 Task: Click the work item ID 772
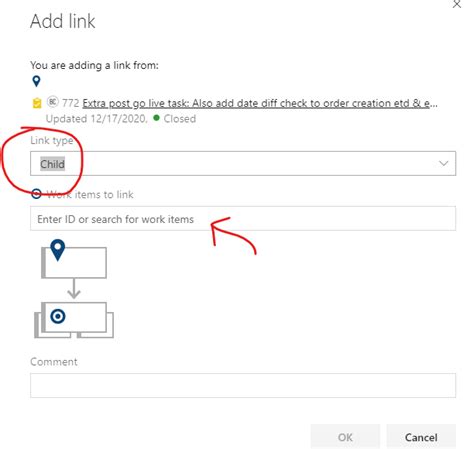(70, 103)
